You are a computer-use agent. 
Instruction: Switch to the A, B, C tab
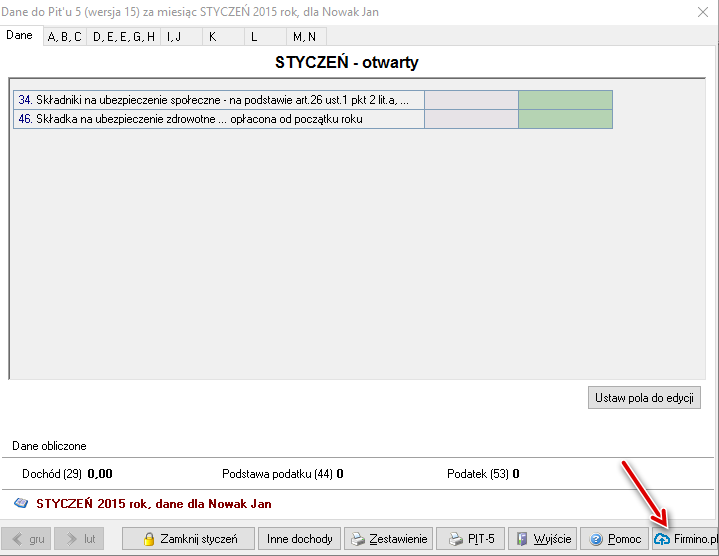(x=65, y=36)
